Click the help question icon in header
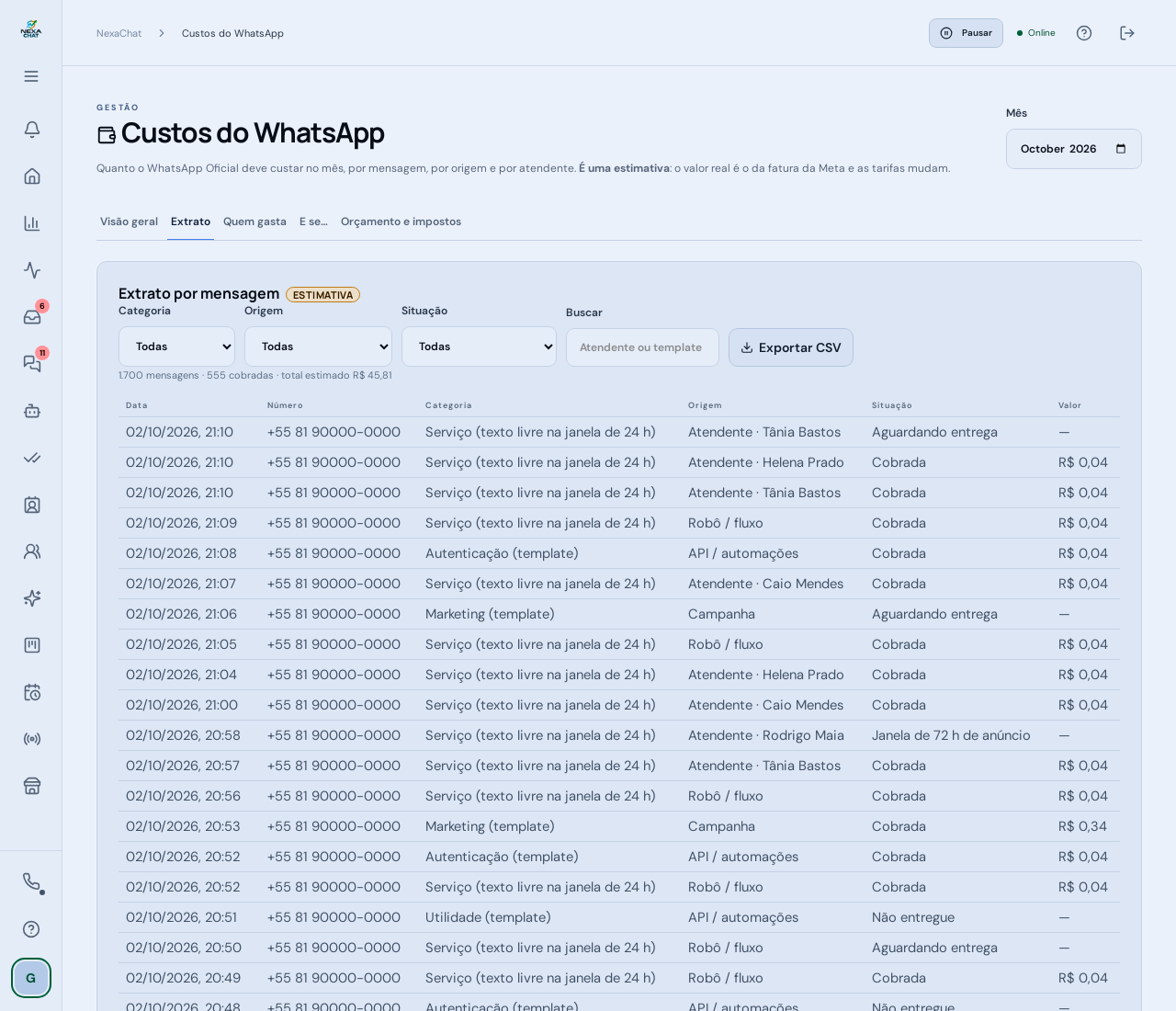The height and width of the screenshot is (1011, 1176). (x=1084, y=33)
